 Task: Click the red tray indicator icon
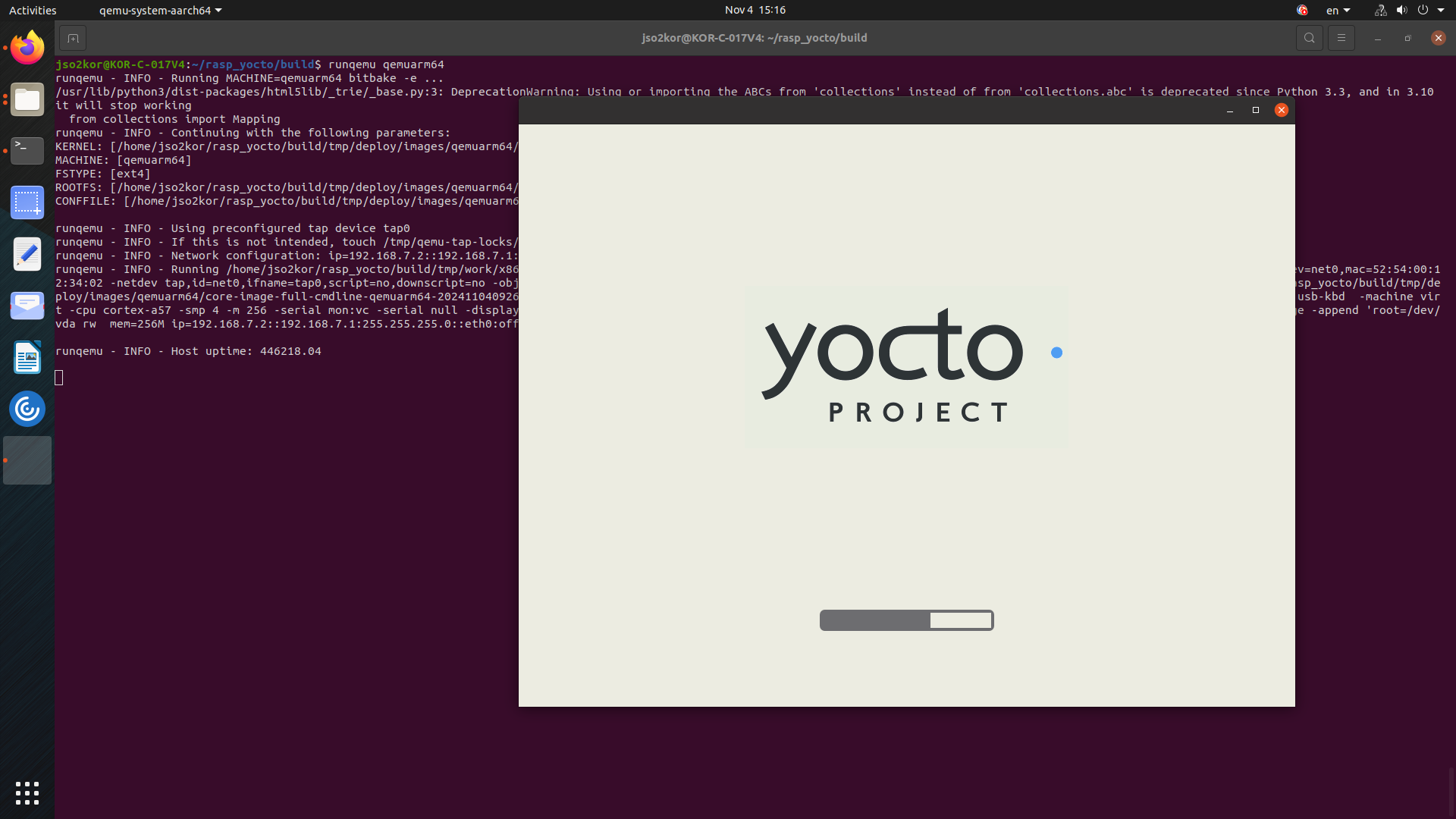click(x=1302, y=10)
